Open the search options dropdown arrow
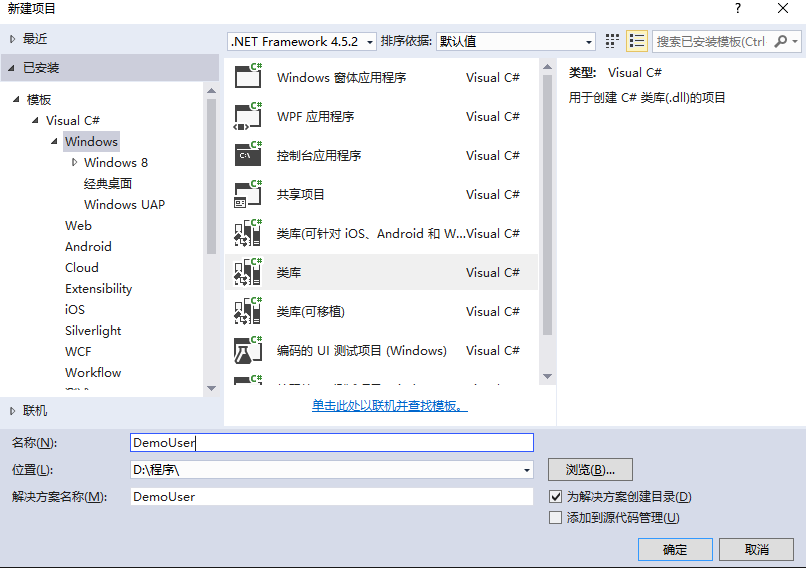This screenshot has height=568, width=806. point(795,41)
